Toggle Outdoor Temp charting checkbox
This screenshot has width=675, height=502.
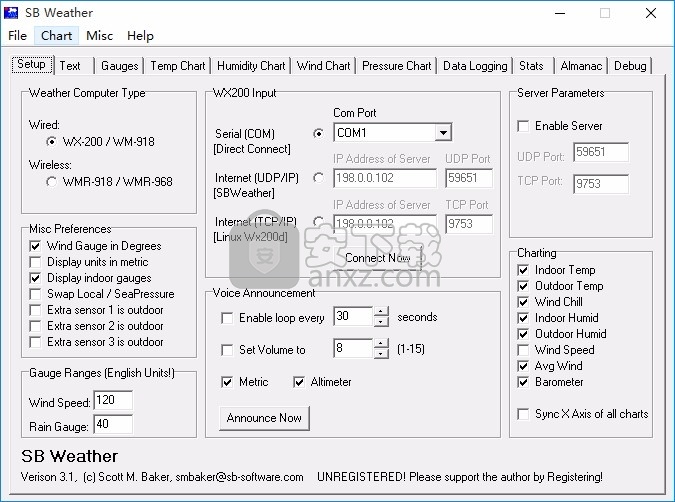(523, 286)
